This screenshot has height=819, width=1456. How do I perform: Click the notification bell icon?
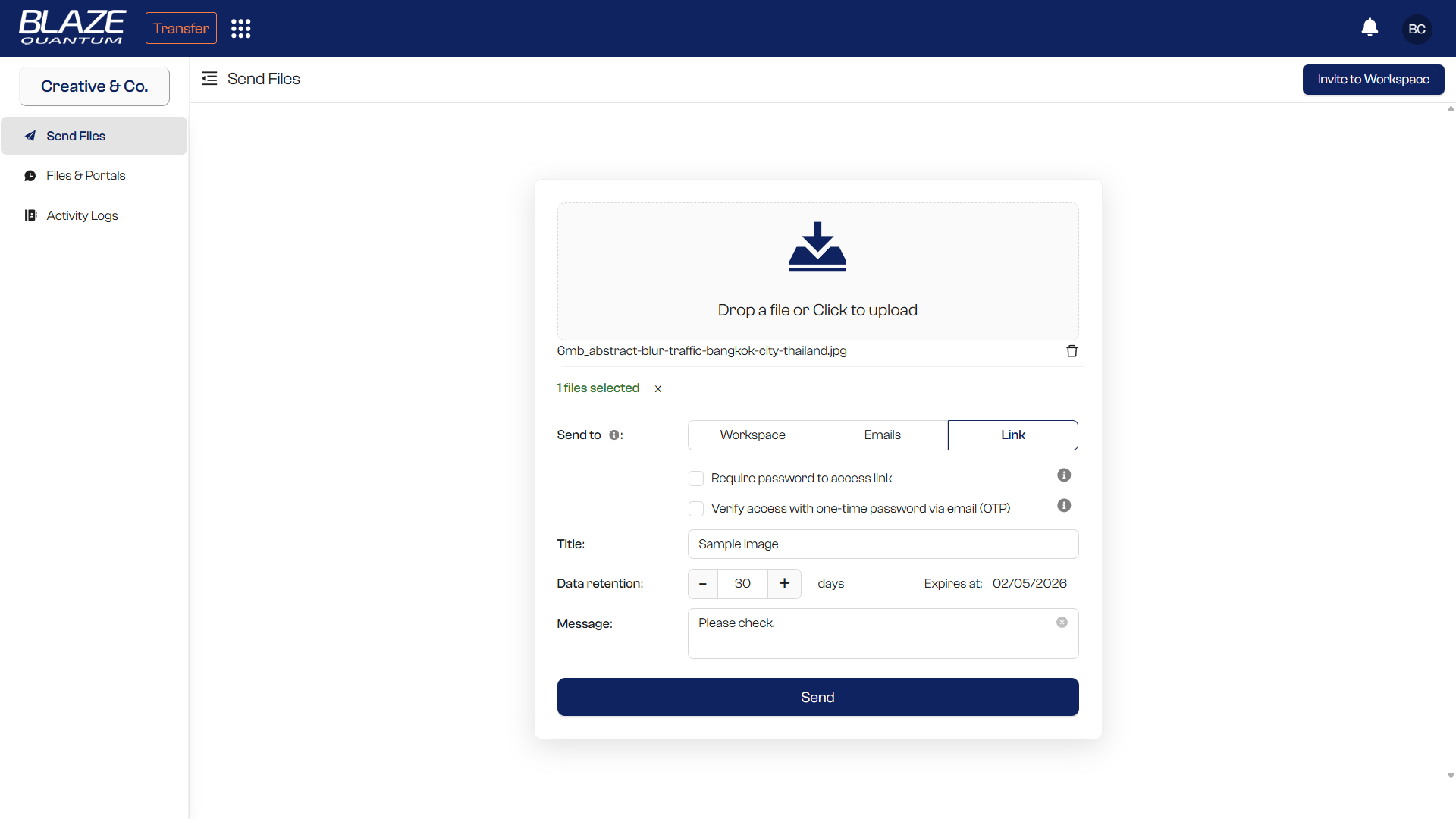point(1370,28)
